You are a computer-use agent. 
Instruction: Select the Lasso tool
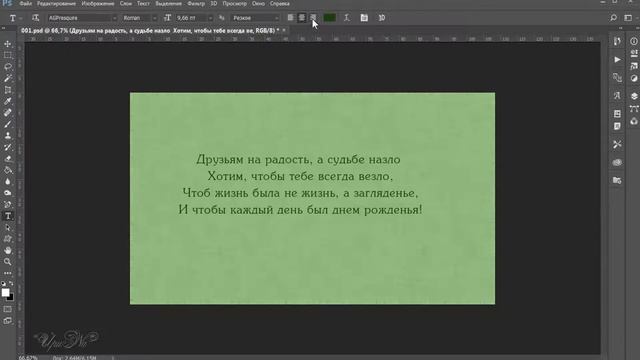(8, 67)
